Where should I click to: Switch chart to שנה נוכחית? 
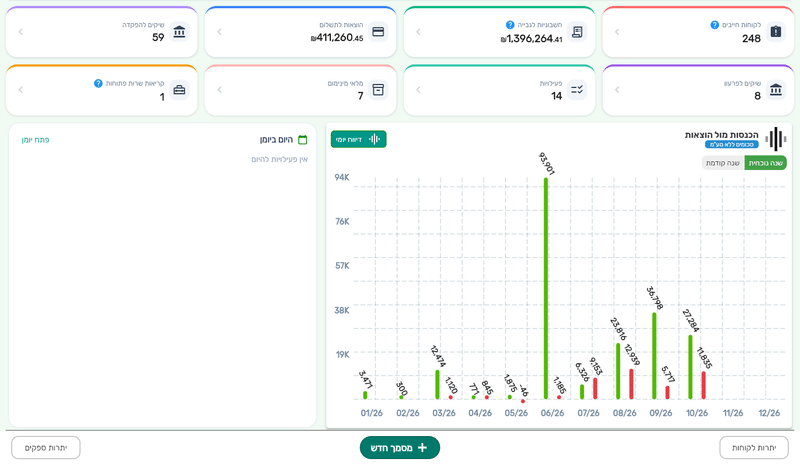point(765,163)
